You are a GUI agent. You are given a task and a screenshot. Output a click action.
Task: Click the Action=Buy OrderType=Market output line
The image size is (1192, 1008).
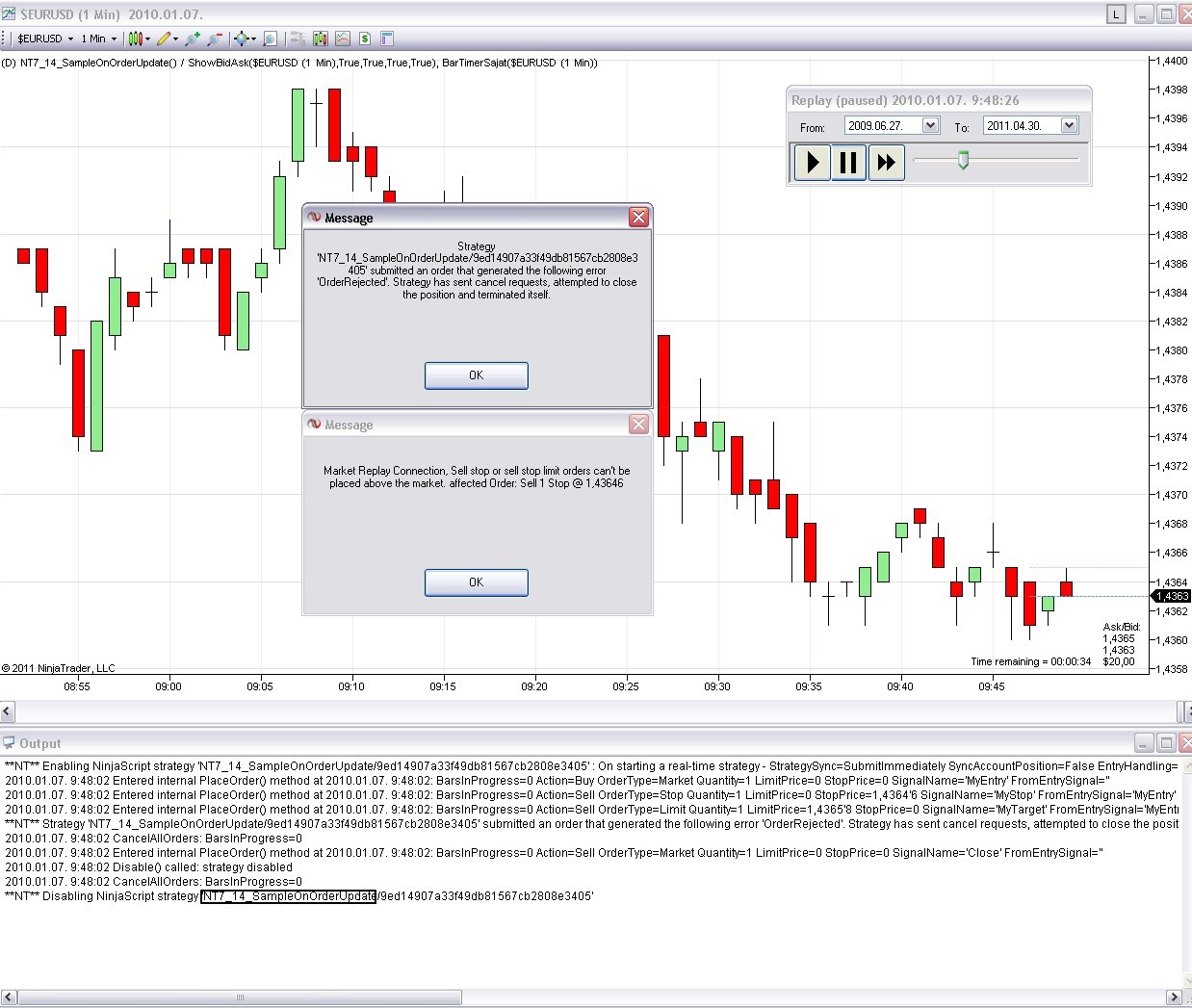click(557, 781)
